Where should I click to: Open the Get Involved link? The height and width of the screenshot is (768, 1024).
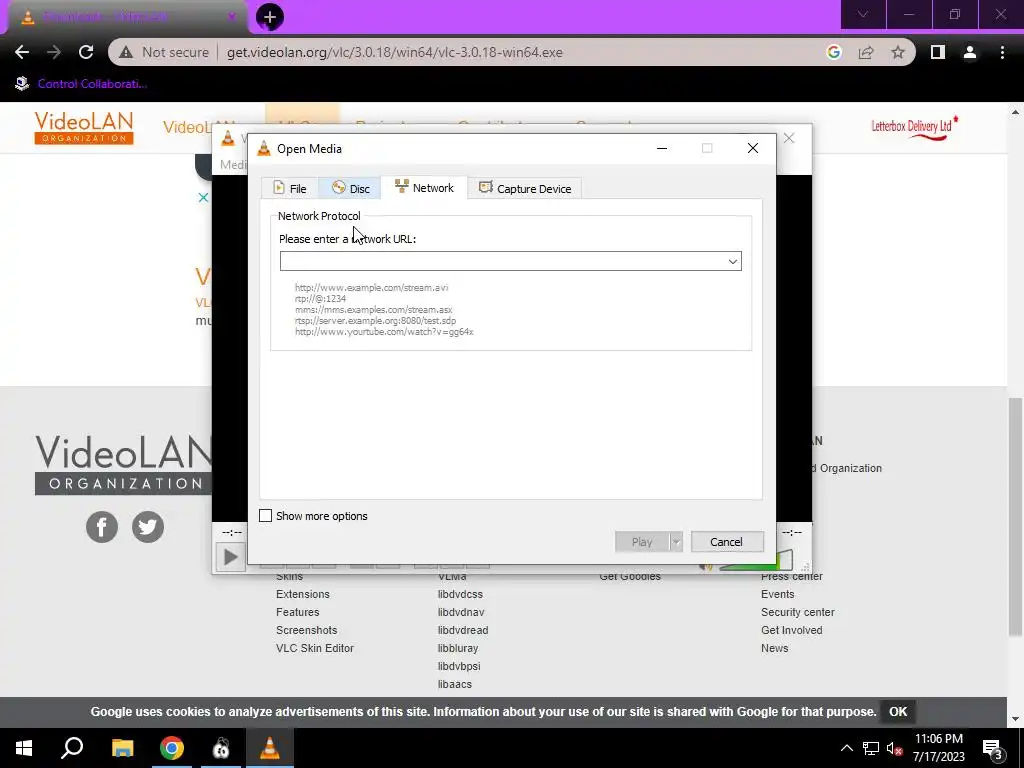(792, 630)
